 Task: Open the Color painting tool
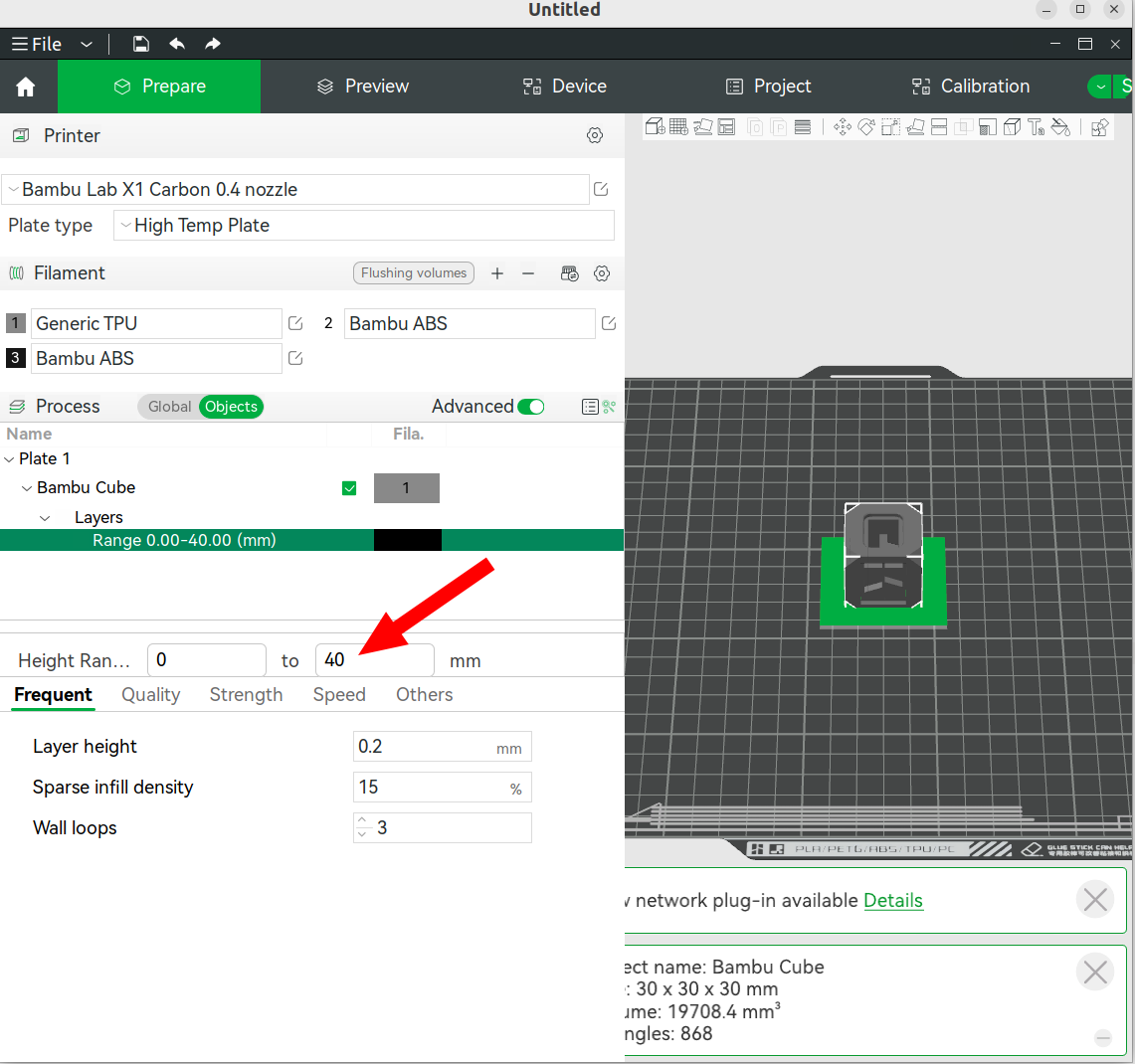(x=1060, y=127)
